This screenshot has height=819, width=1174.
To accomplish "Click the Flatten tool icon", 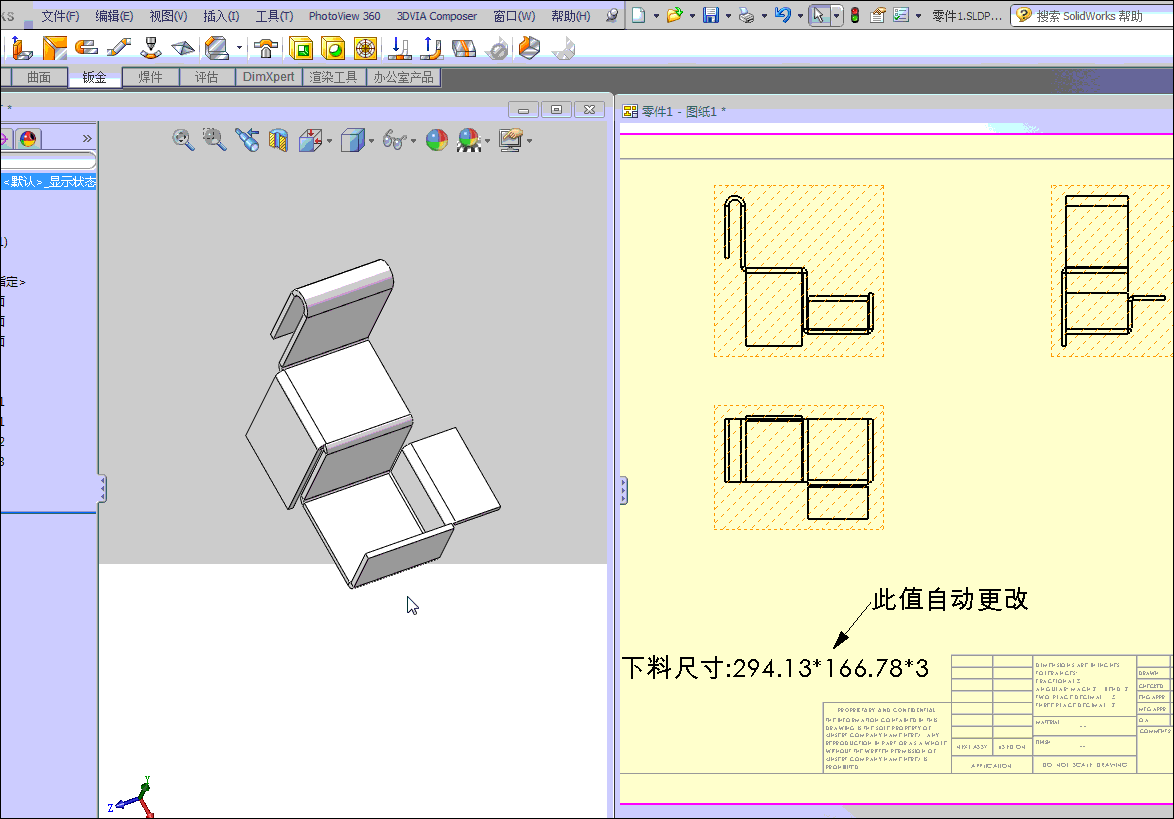I will tap(463, 49).
